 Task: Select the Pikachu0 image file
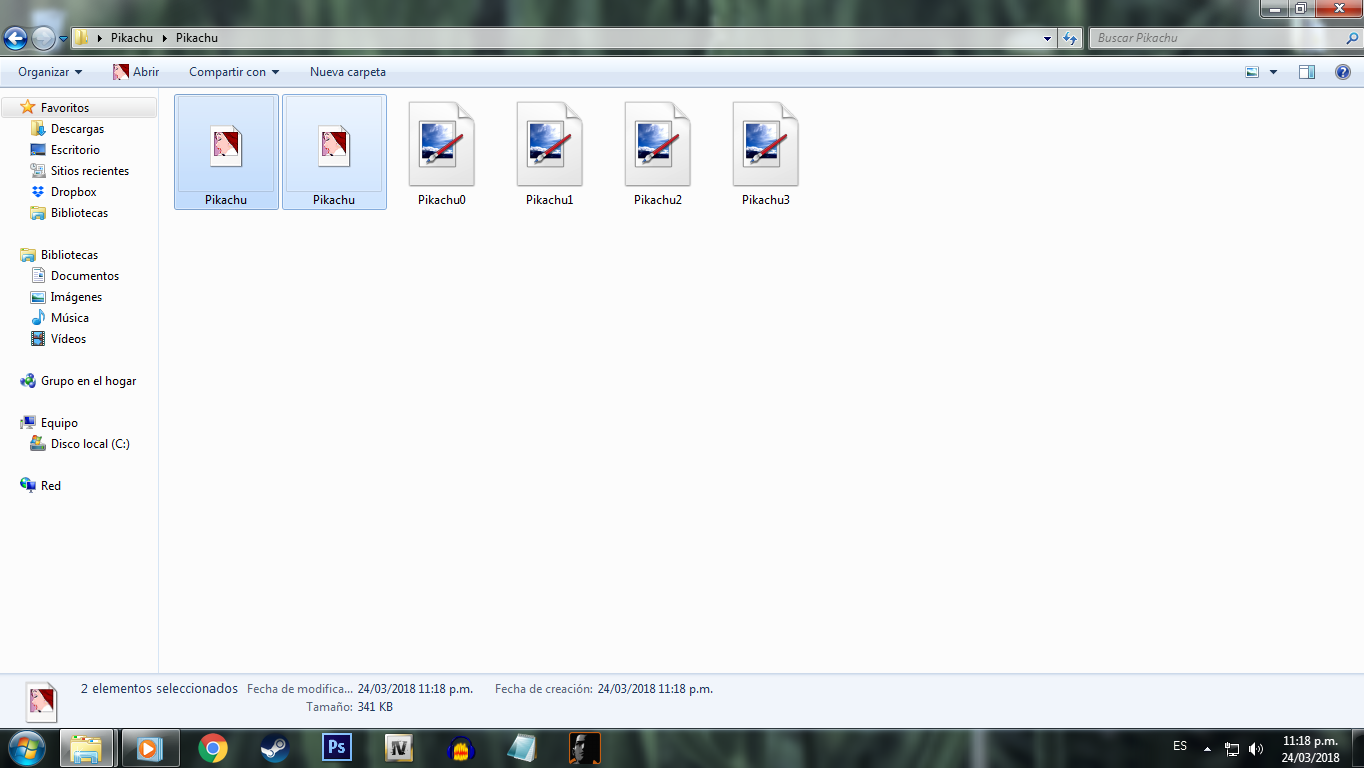tap(442, 153)
